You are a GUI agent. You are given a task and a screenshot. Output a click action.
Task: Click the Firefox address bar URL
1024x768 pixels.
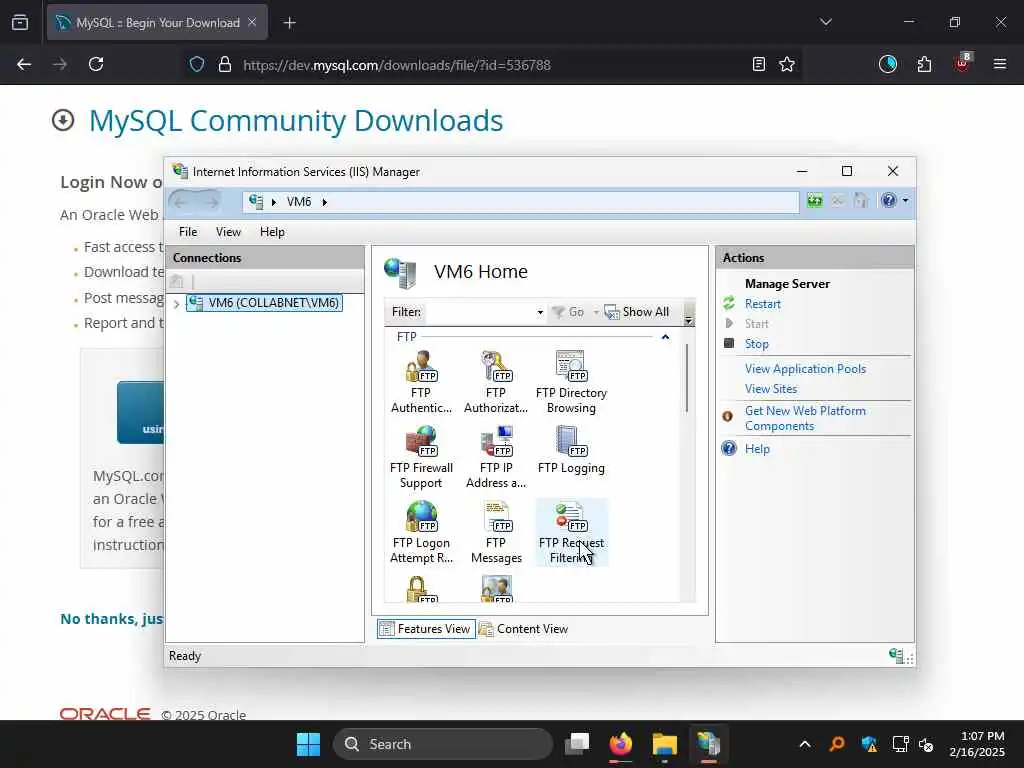(396, 65)
